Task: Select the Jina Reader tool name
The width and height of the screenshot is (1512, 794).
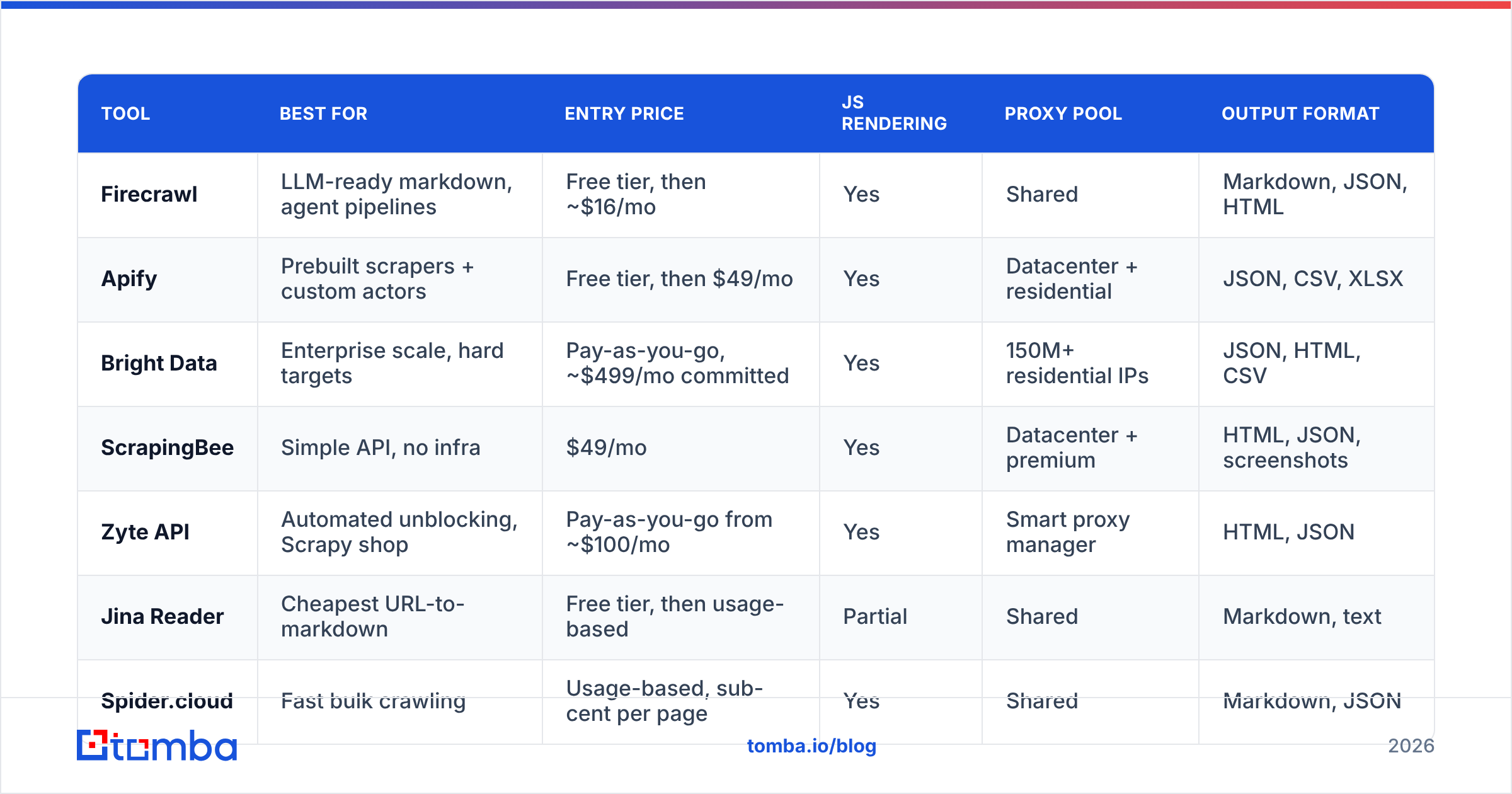Action: tap(163, 616)
